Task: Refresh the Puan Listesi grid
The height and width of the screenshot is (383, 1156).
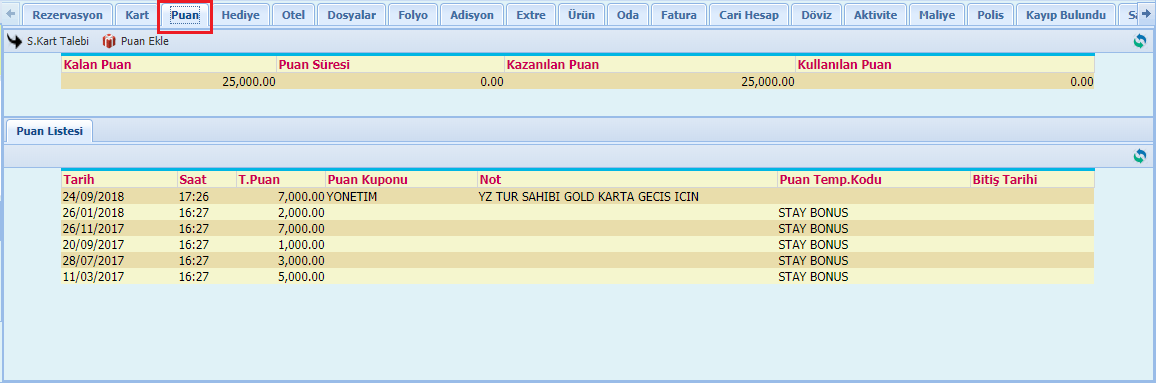Action: tap(1140, 156)
